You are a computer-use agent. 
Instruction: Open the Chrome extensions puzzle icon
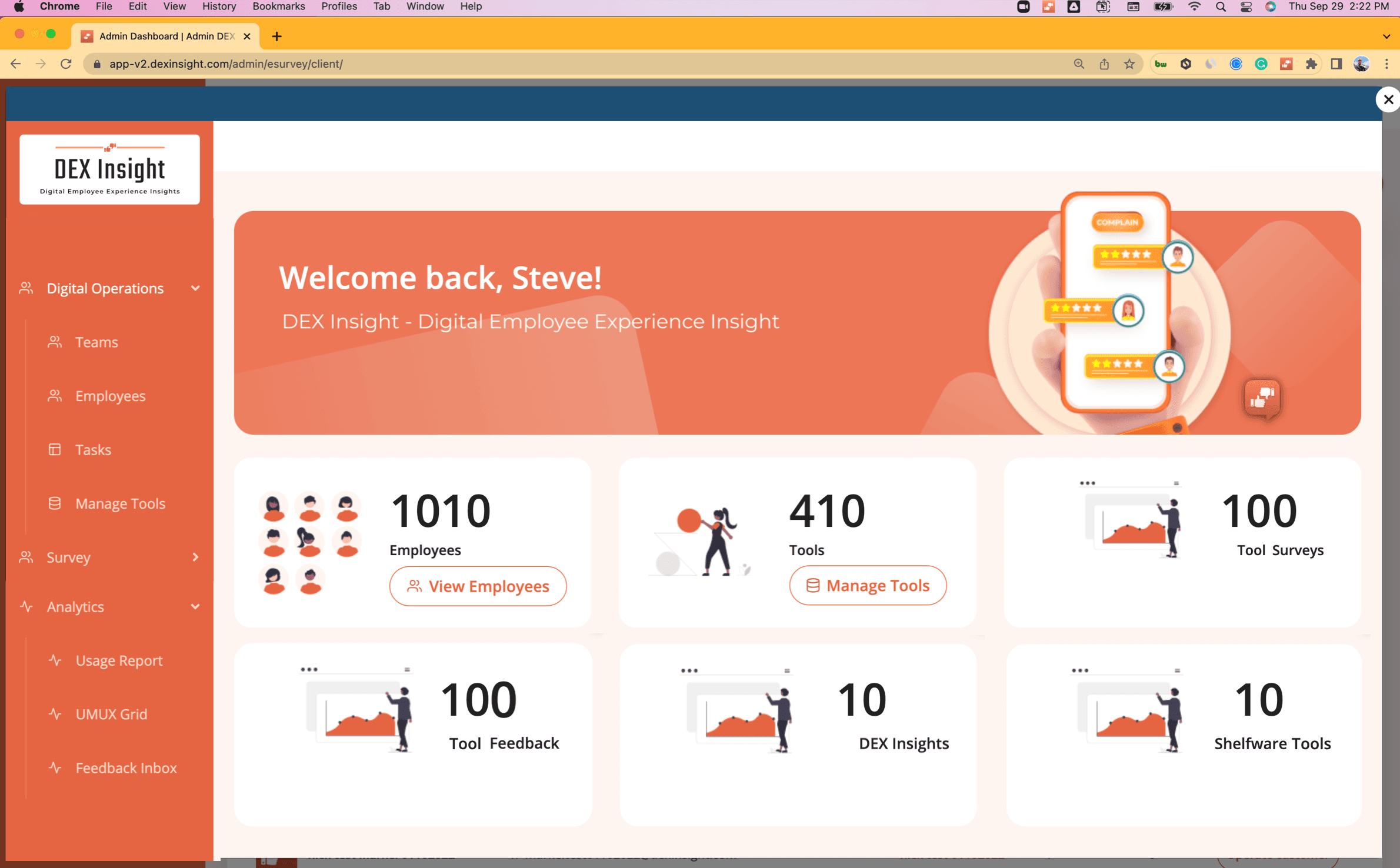click(x=1311, y=64)
